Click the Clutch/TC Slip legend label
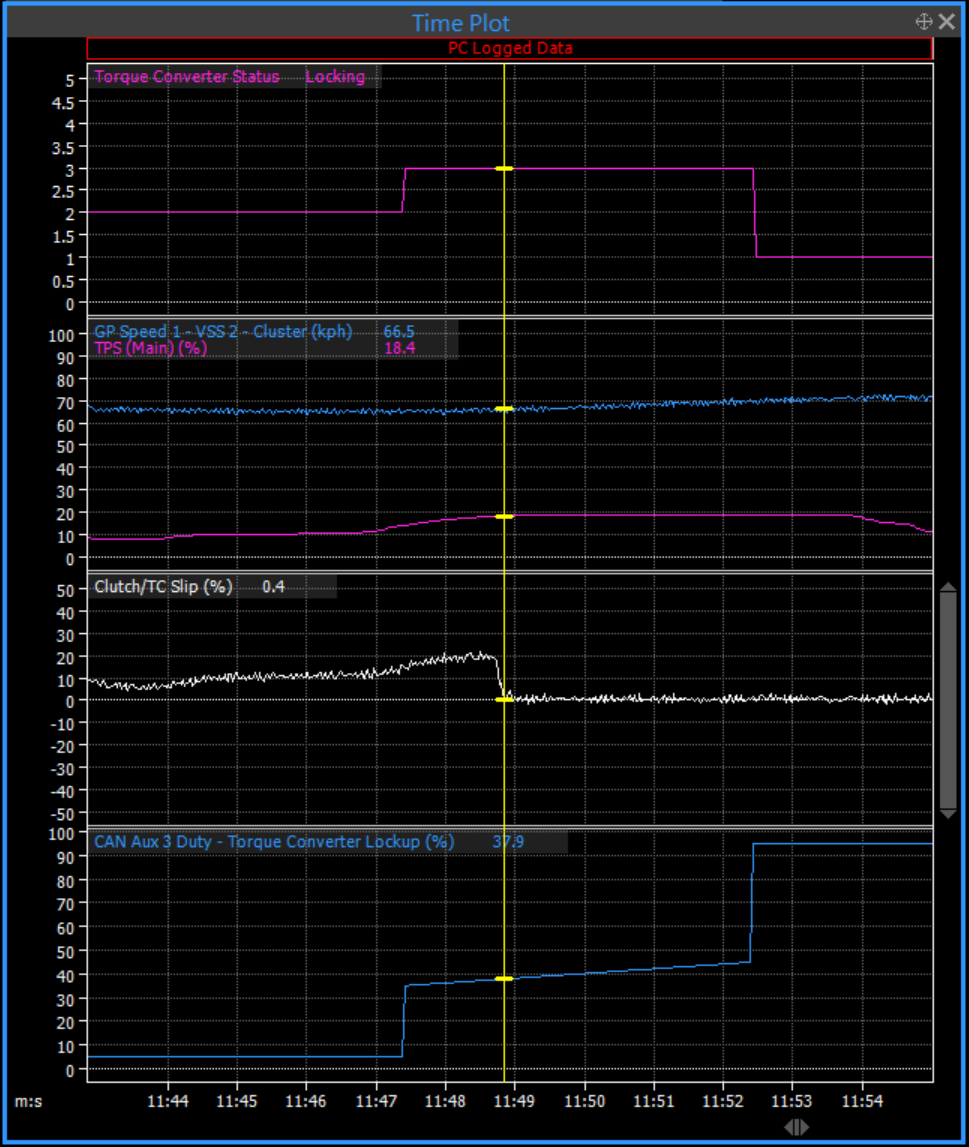The width and height of the screenshot is (969, 1147). point(163,587)
